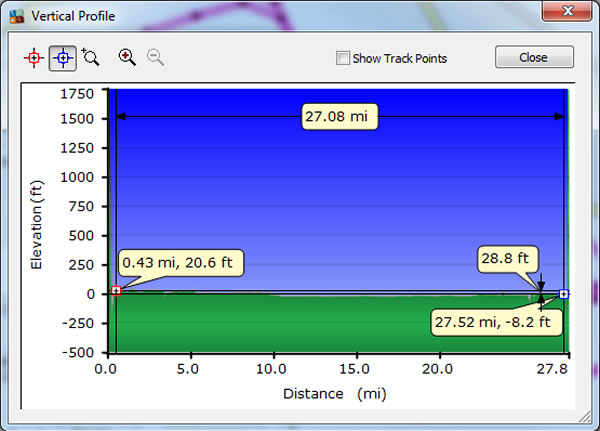Click the 500 elevation axis value
This screenshot has height=431, width=600.
click(x=81, y=235)
